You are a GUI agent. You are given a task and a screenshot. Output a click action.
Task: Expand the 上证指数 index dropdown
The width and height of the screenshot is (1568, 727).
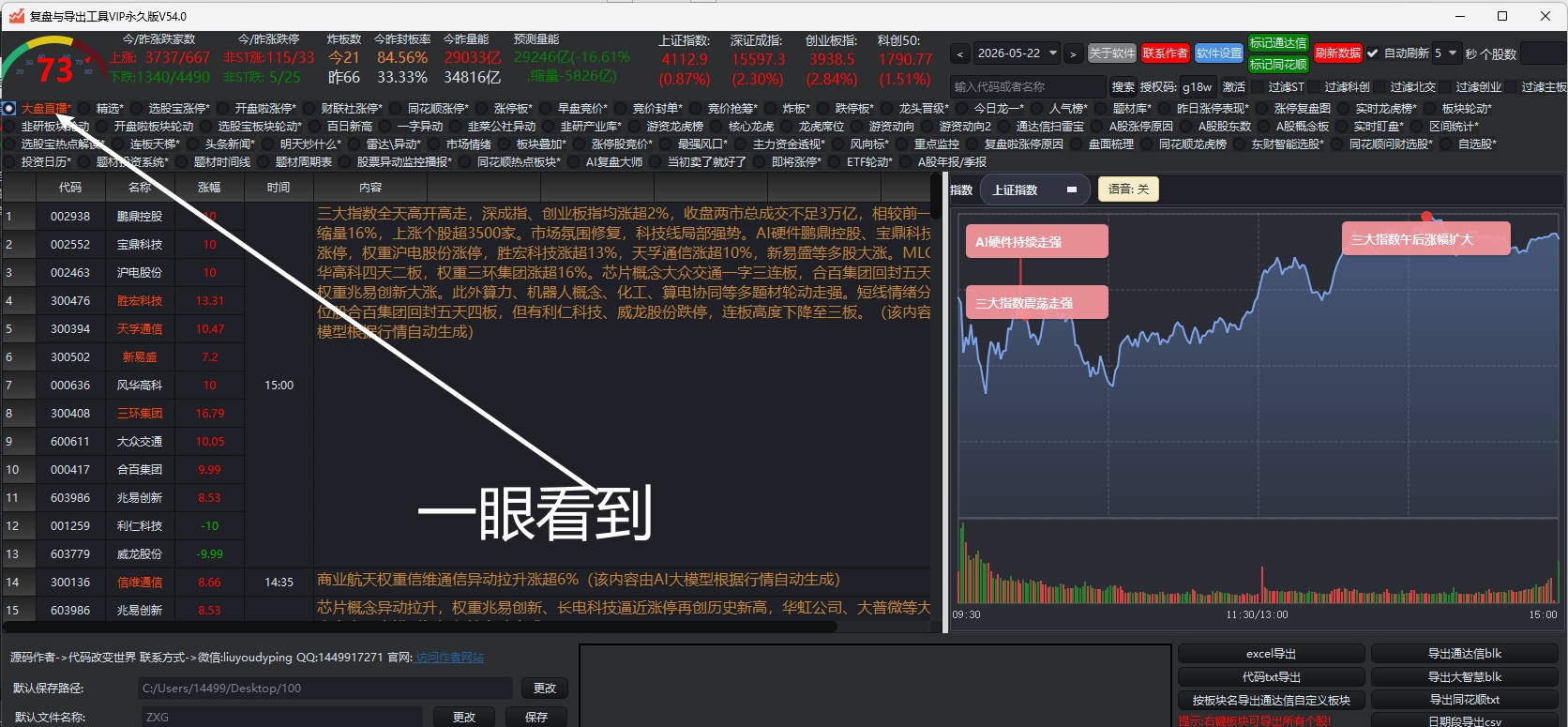[x=1035, y=189]
